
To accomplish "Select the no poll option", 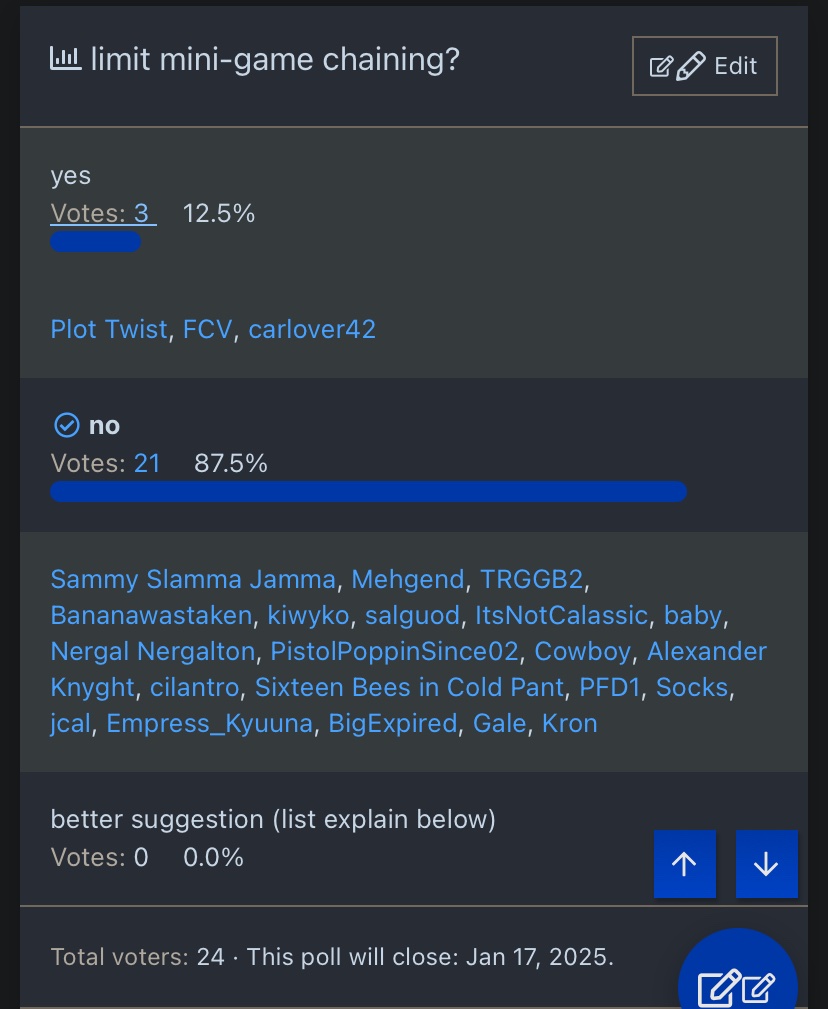I will click(104, 426).
